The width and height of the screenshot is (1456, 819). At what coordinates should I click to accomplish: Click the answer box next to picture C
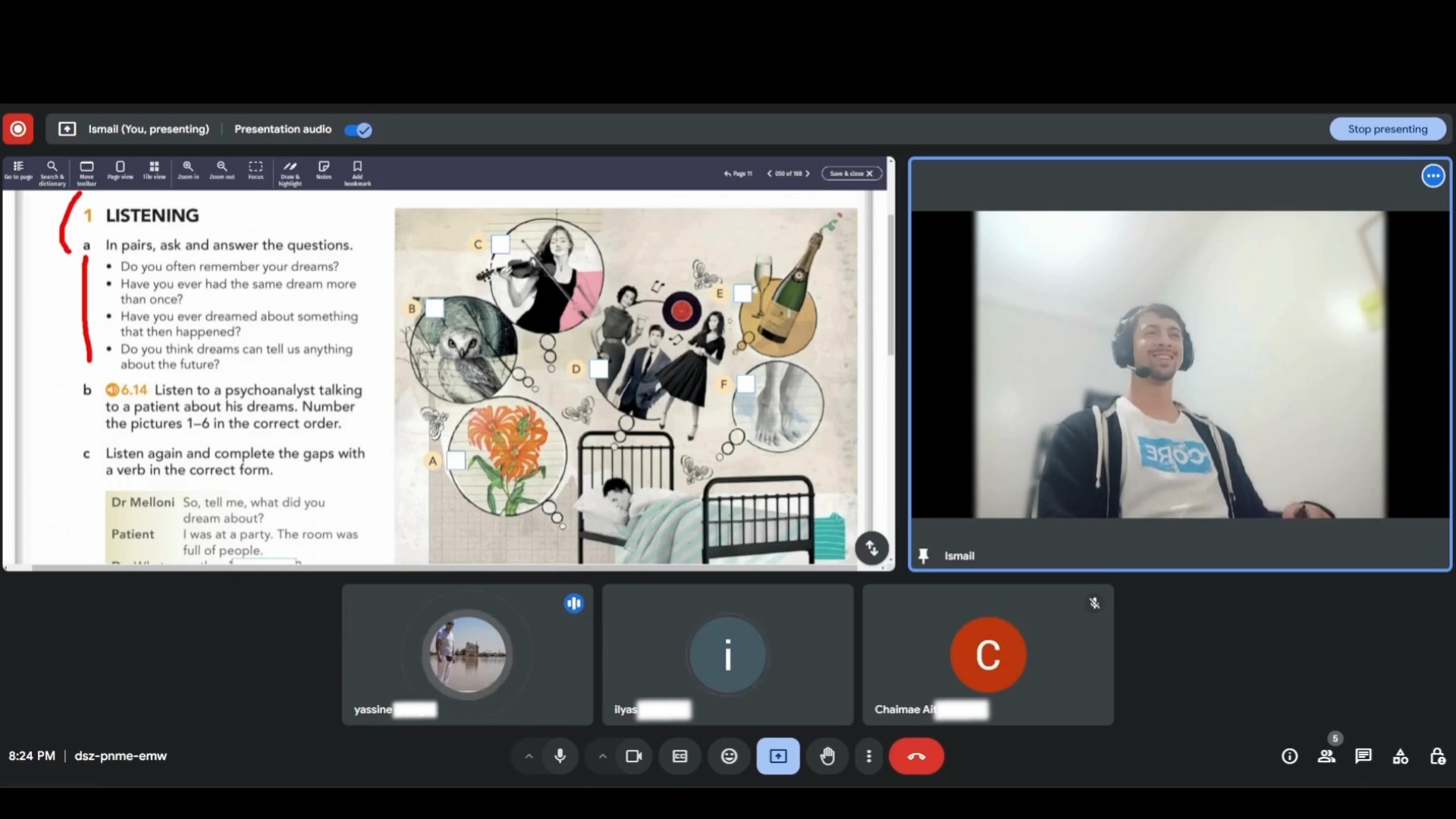pos(500,244)
